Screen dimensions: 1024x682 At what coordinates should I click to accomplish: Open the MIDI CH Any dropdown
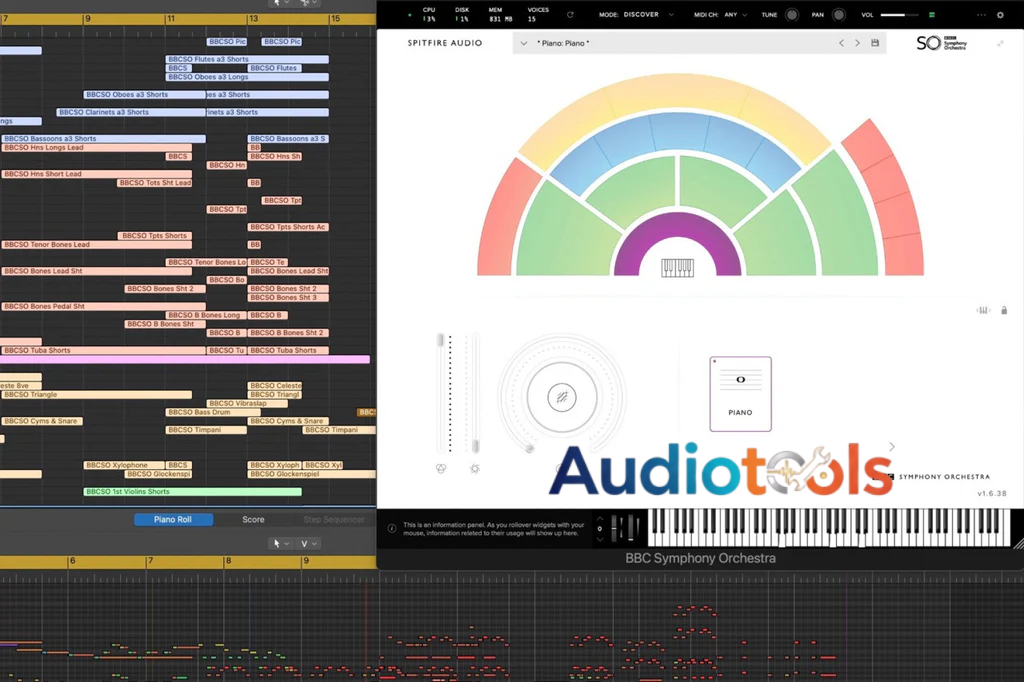click(x=721, y=14)
